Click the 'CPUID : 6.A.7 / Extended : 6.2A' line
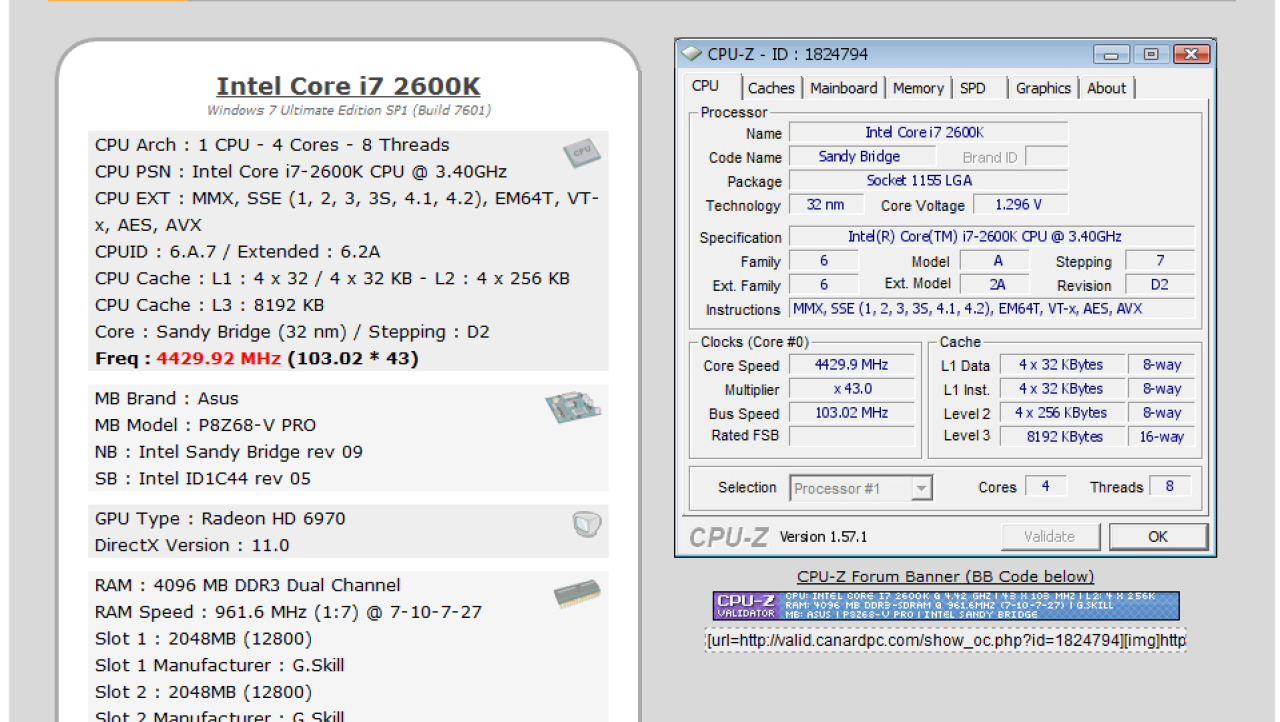1280x722 pixels. [237, 252]
